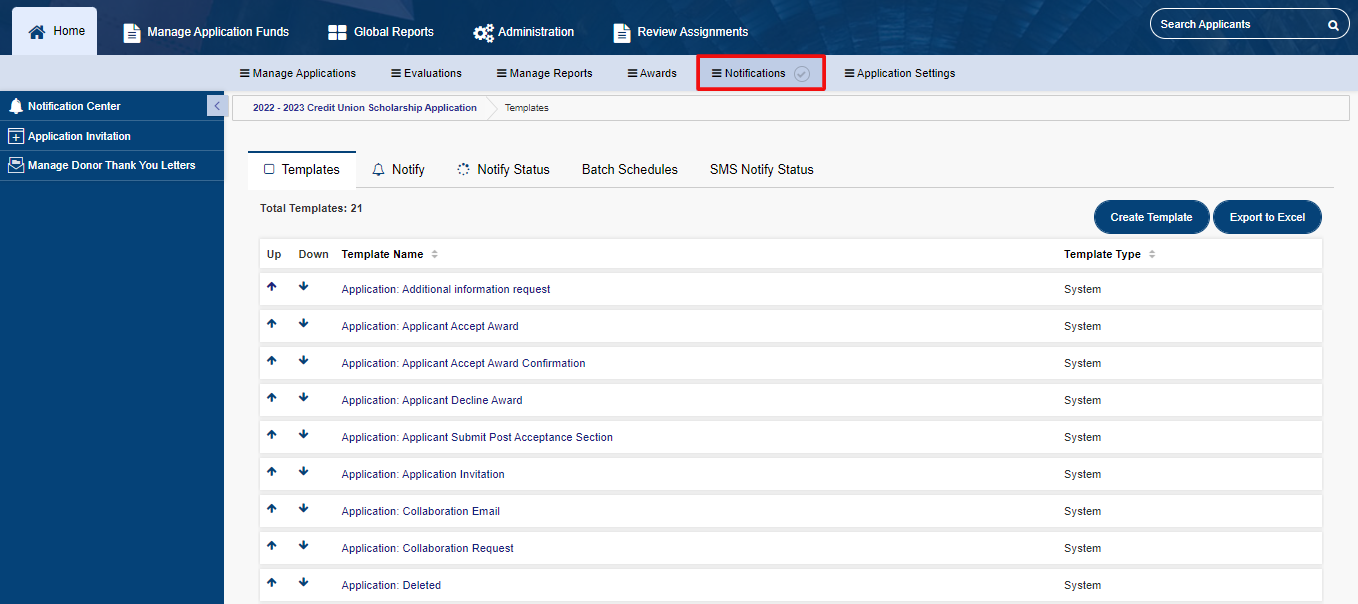Move 'Applicant Decline Award' template up
This screenshot has height=604, width=1358.
[x=271, y=397]
